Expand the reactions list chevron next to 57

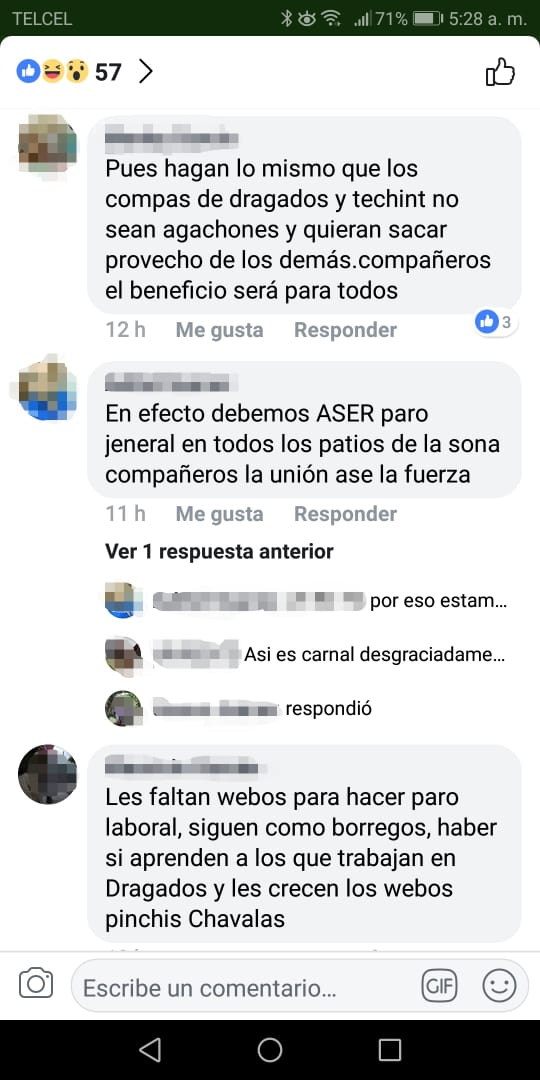(145, 71)
